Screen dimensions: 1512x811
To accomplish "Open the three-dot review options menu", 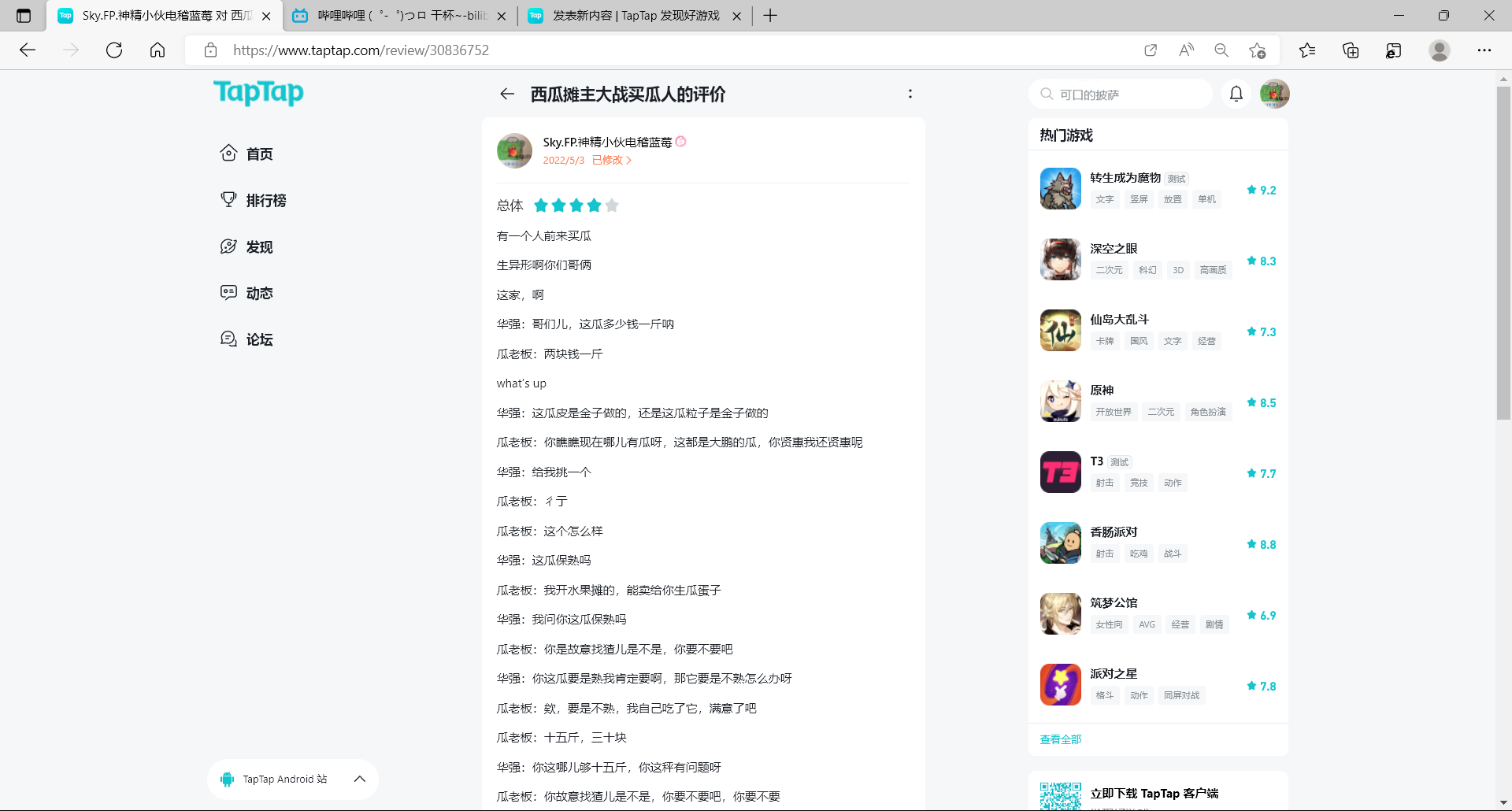I will tap(910, 94).
